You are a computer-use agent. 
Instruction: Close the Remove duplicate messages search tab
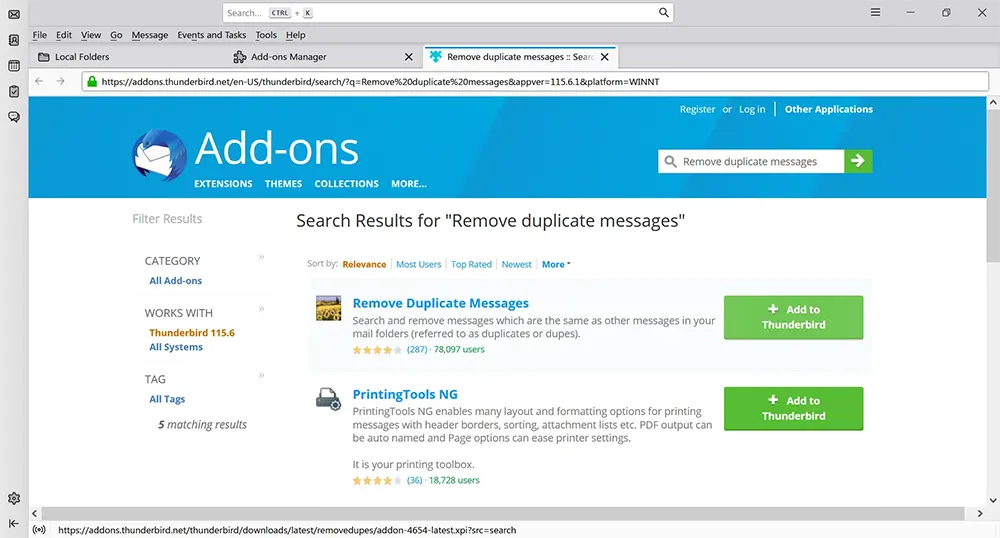(x=605, y=57)
